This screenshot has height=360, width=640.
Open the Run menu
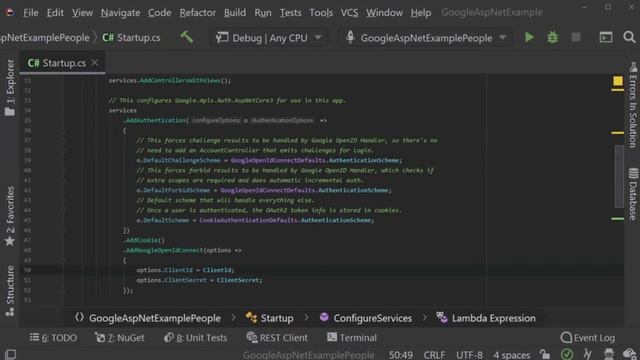(263, 13)
